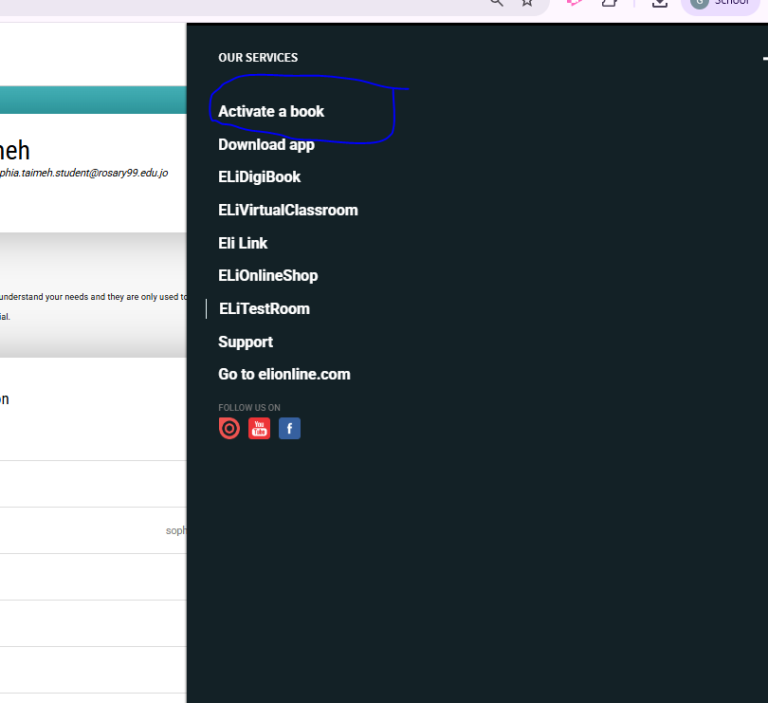Go to elionline.com link
This screenshot has height=703, width=768.
pos(284,374)
